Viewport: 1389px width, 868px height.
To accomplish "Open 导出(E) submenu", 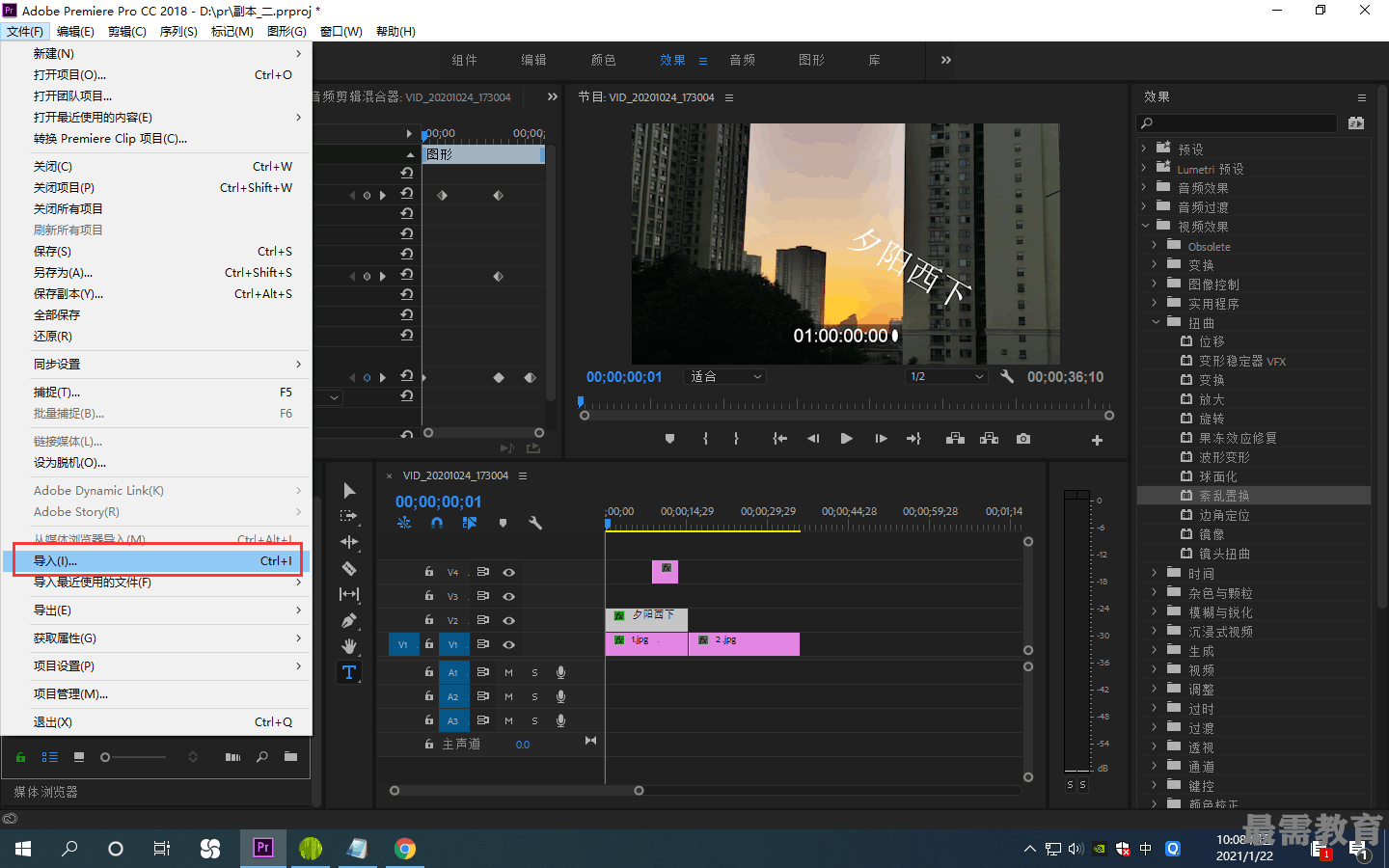I will point(156,610).
